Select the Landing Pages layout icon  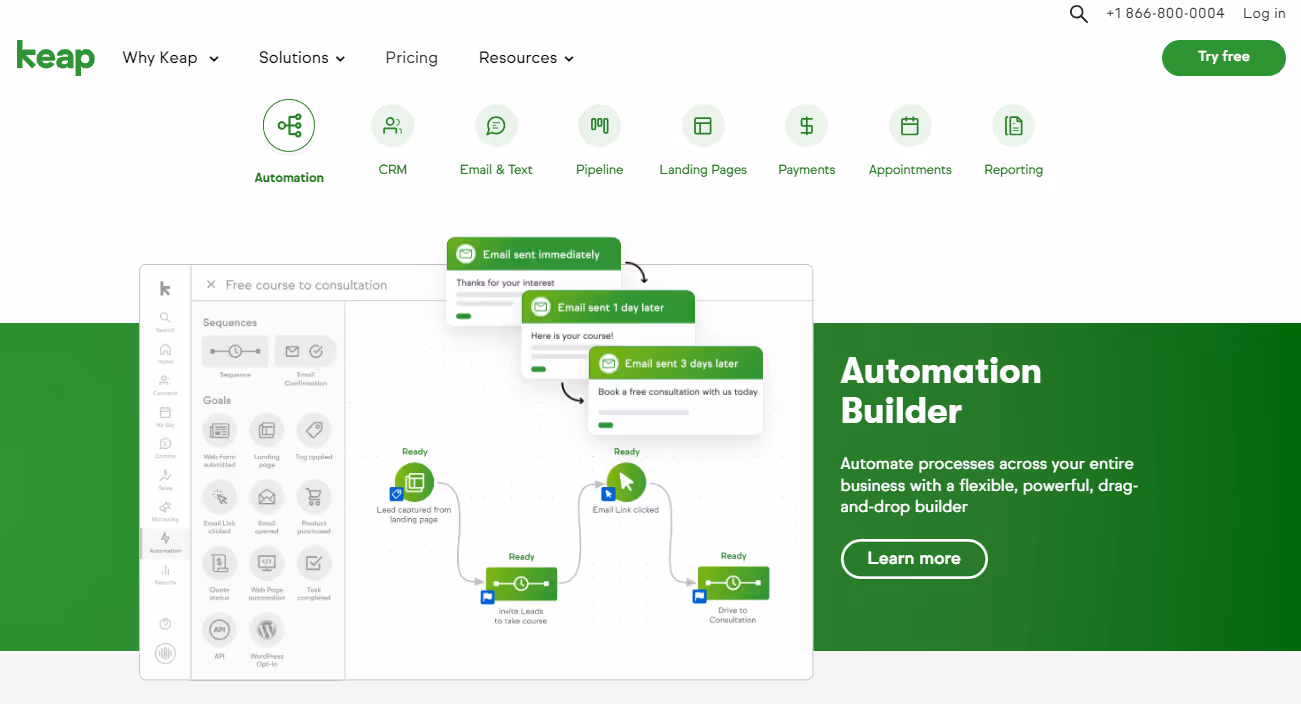click(x=703, y=126)
